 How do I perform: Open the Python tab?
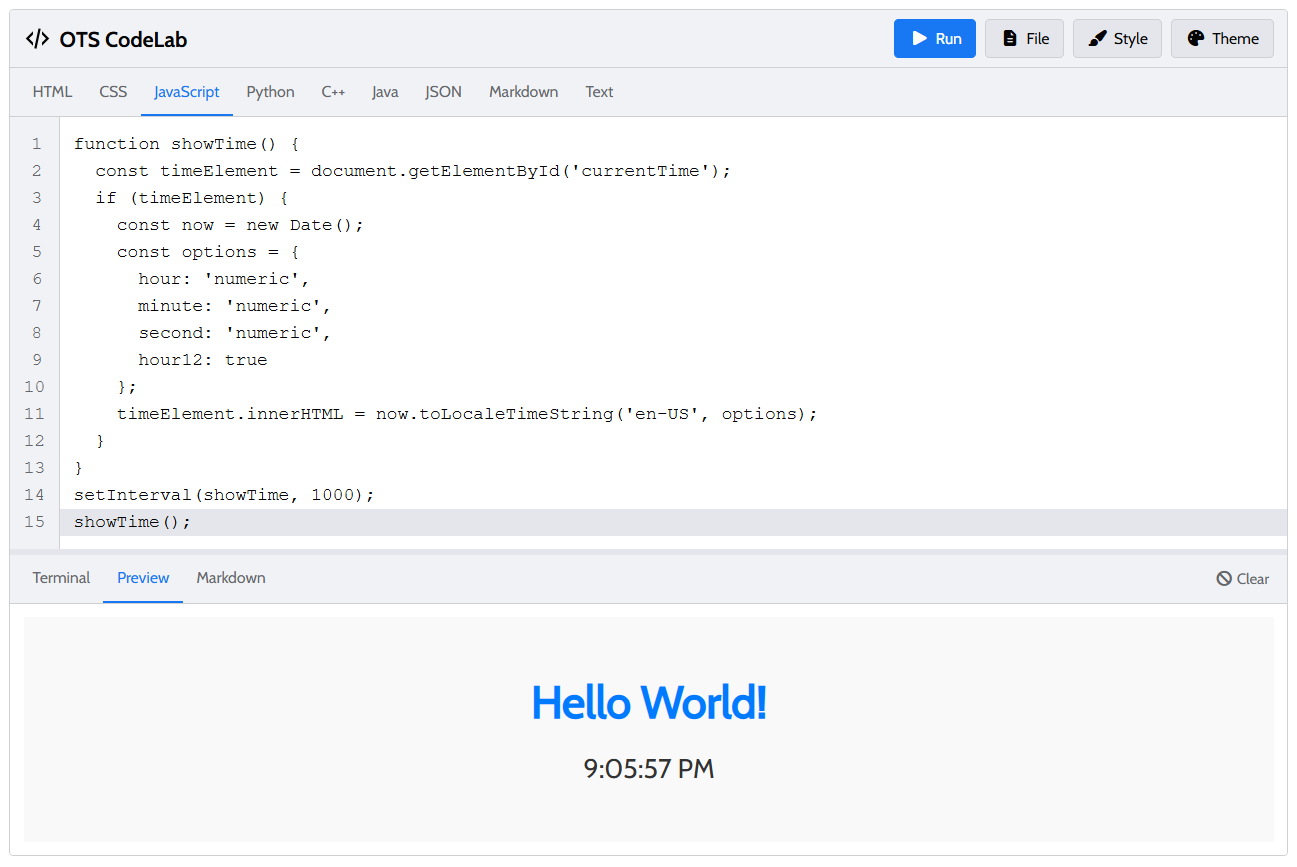coord(270,92)
